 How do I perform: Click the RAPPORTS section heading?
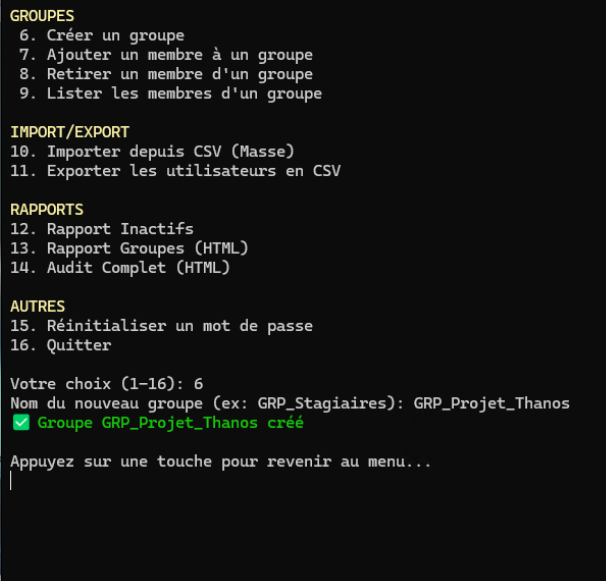coord(47,210)
